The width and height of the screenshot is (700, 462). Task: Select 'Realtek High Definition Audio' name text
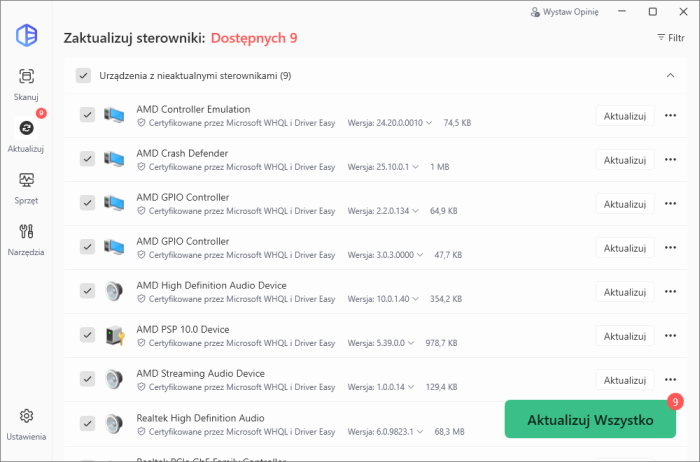pos(200,418)
